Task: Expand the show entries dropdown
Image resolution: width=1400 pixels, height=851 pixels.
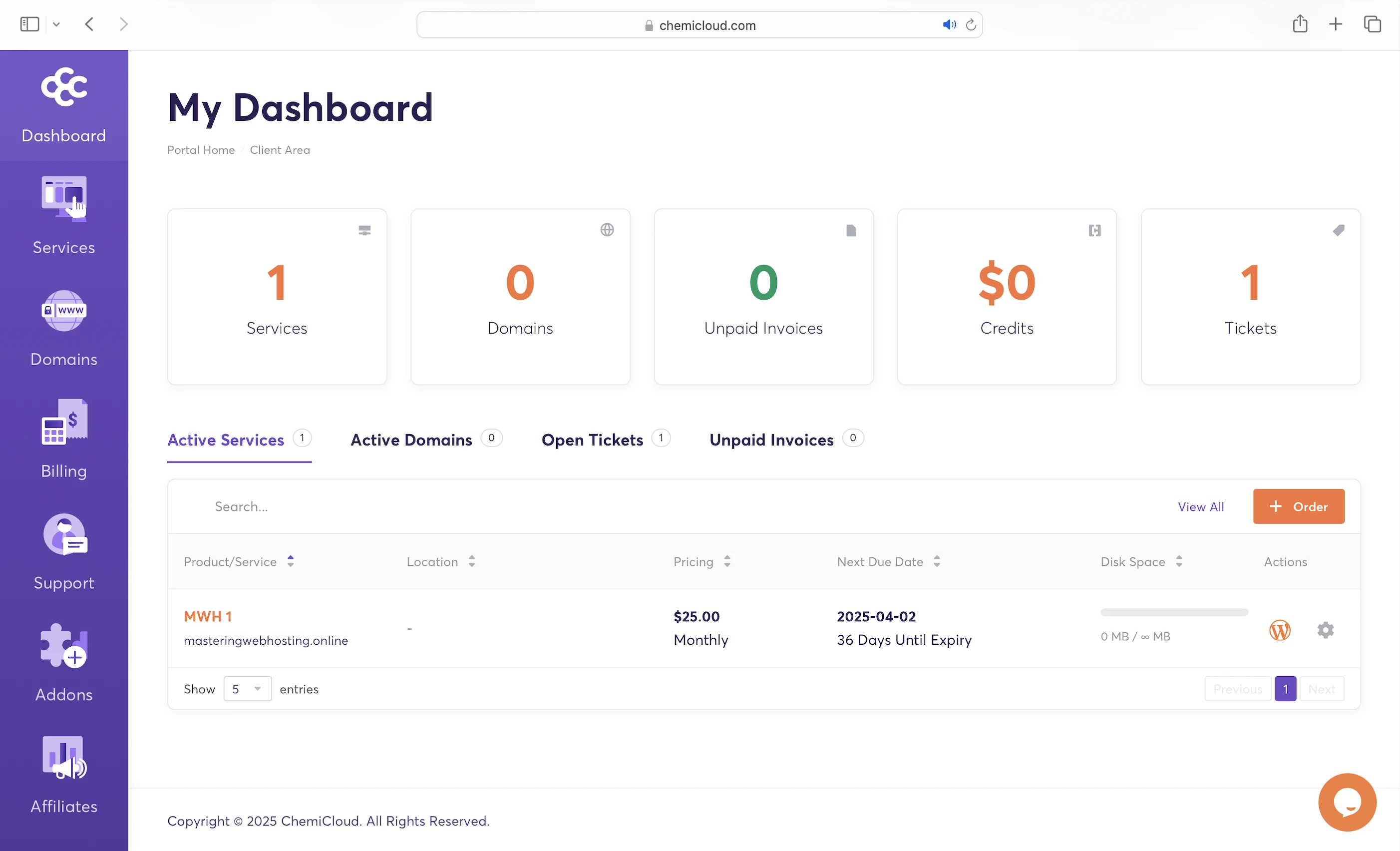Action: (247, 689)
